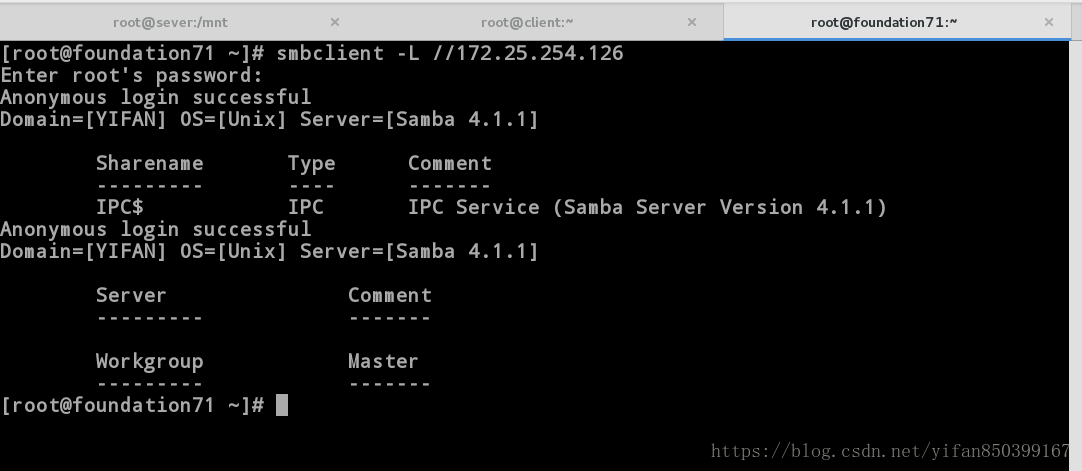Click the Workgroup column header
The height and width of the screenshot is (471, 1082).
click(150, 361)
